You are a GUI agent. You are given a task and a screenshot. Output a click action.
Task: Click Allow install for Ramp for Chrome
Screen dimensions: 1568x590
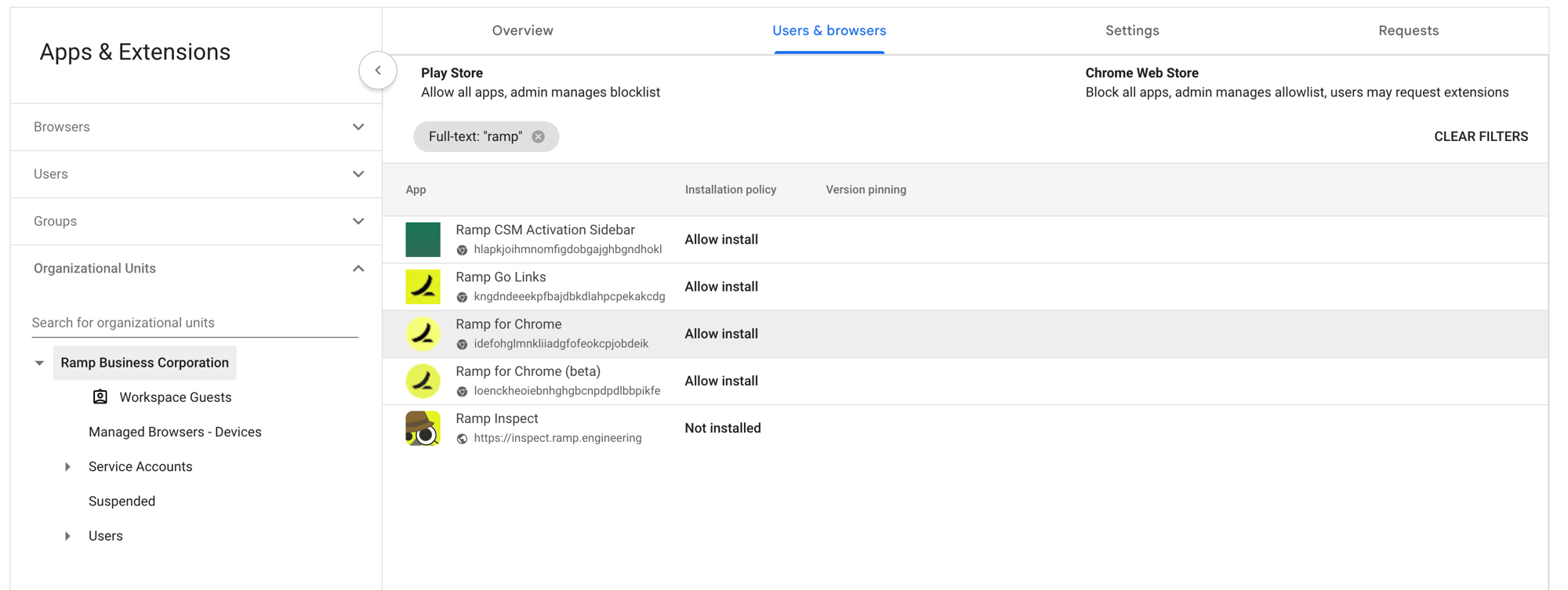(x=721, y=334)
